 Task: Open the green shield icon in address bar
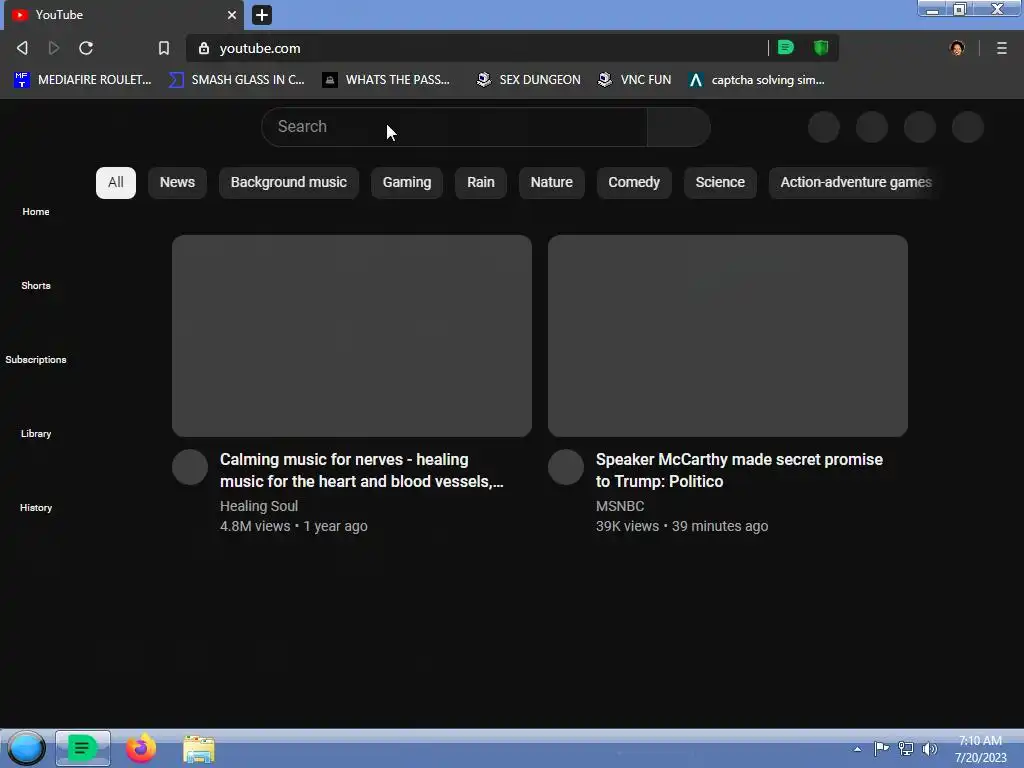point(821,47)
